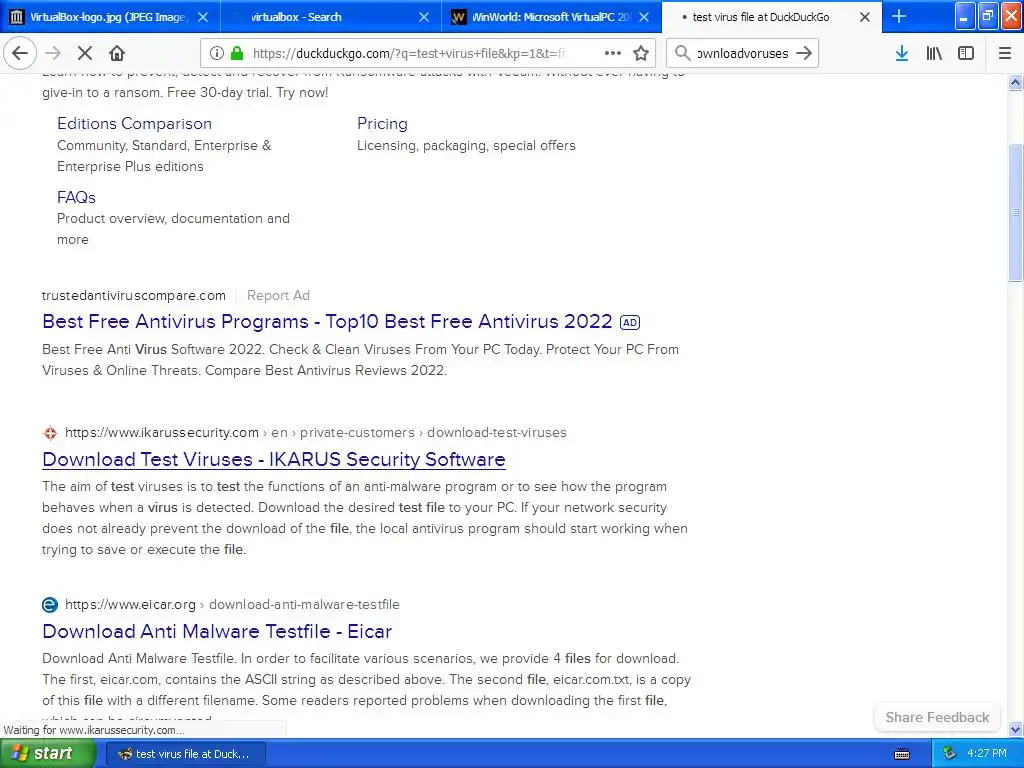Open the page actions three-dot menu
The height and width of the screenshot is (768, 1024).
613,54
